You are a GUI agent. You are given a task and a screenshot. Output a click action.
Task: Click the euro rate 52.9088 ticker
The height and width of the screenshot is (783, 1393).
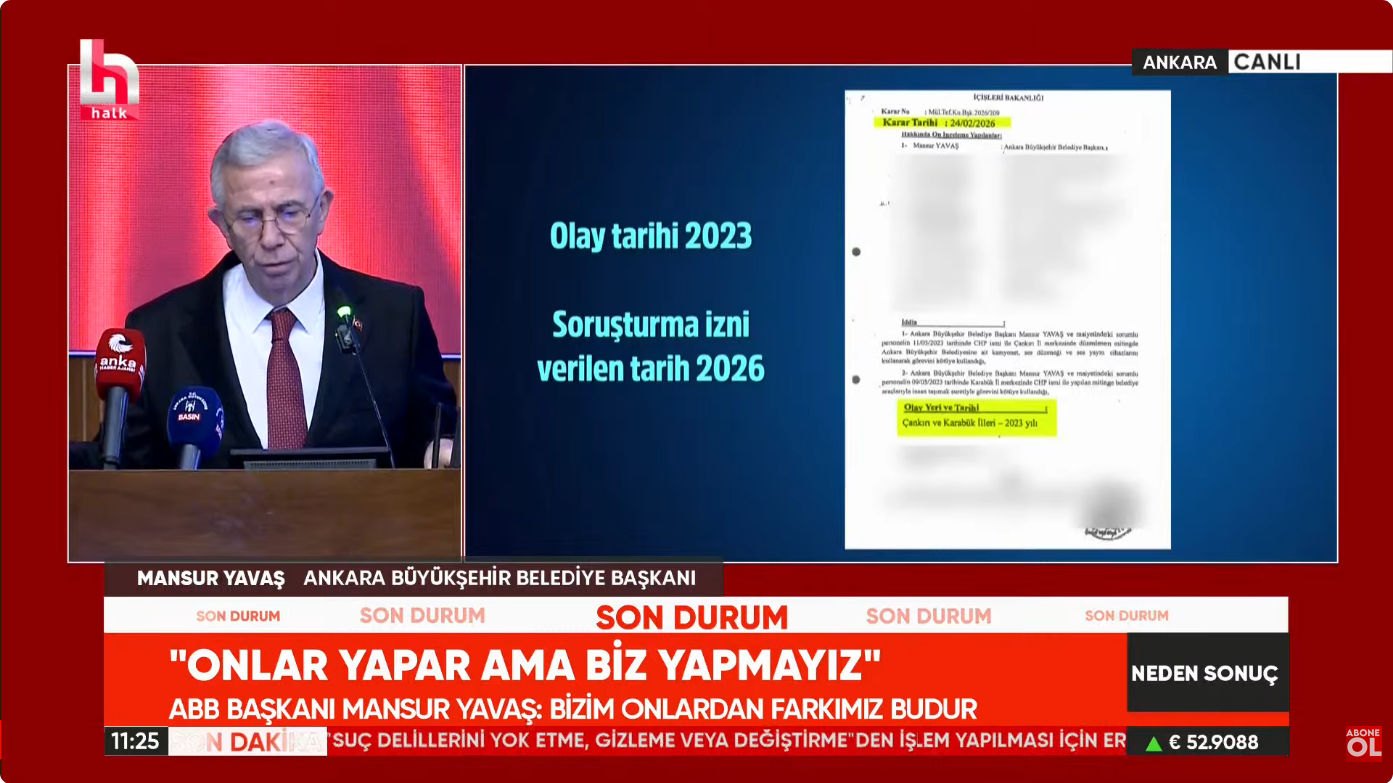tap(1216, 742)
